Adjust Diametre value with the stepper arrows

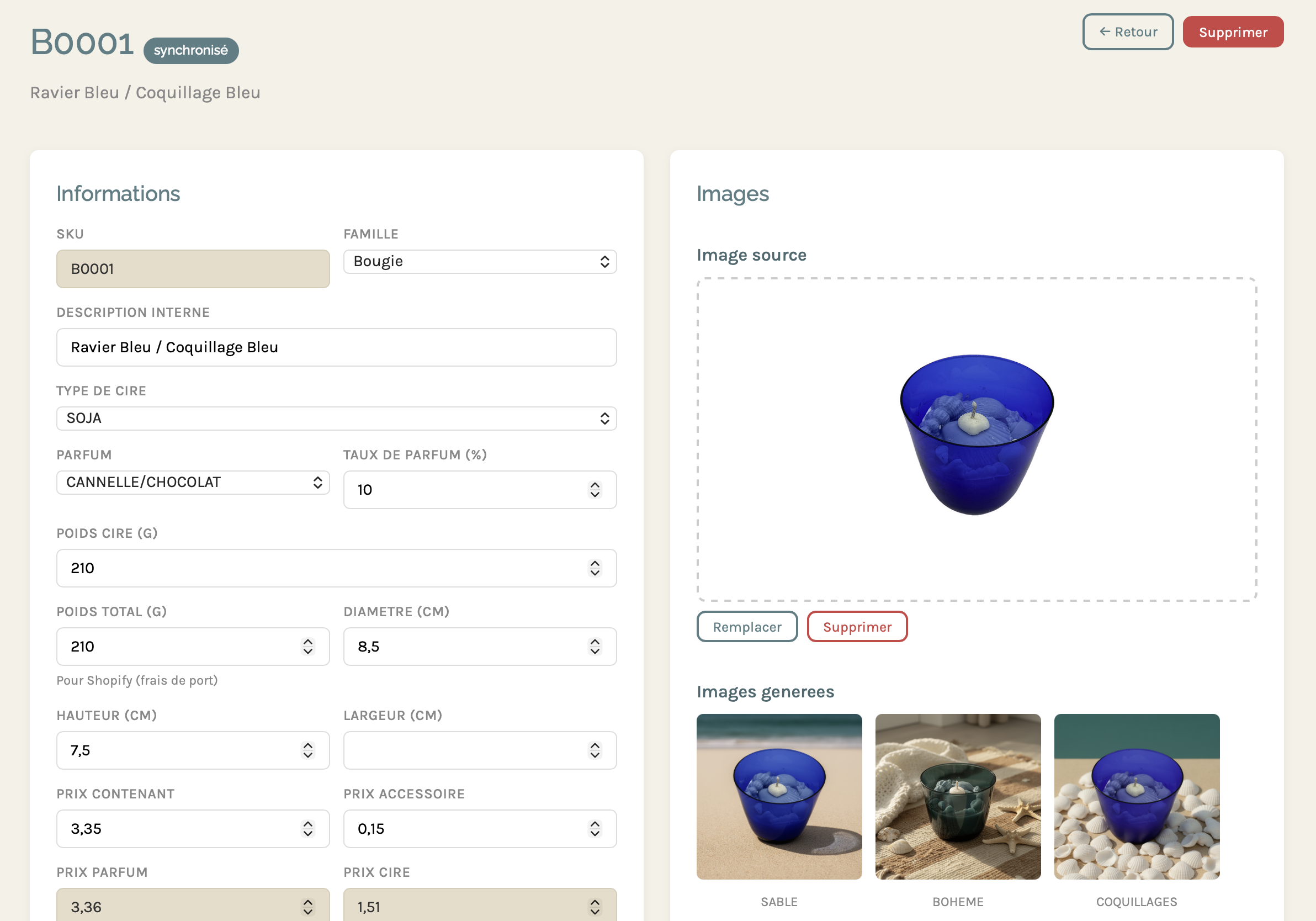[596, 647]
